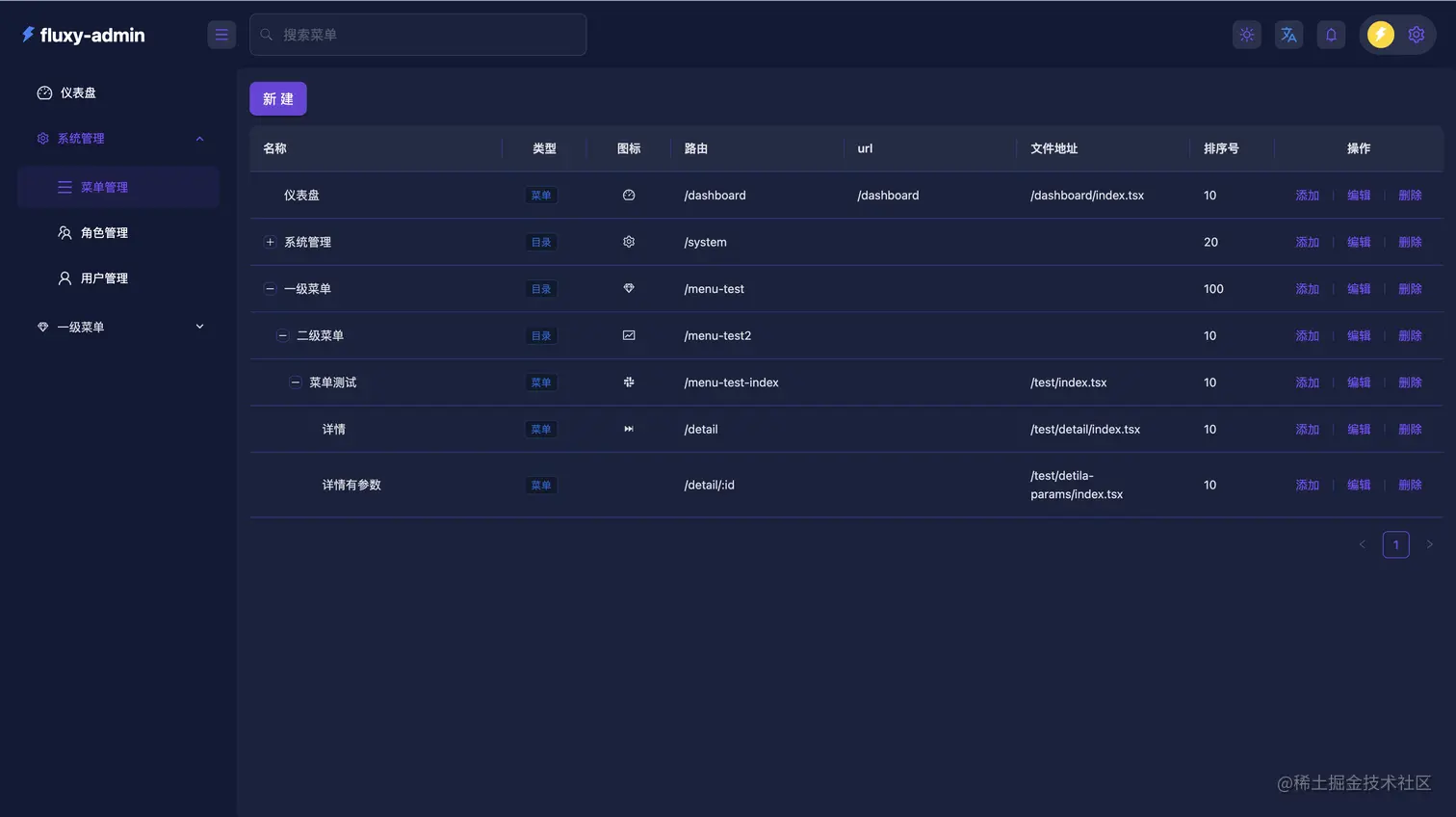Screen dimensions: 1456x817
Task: Click the 新建 button
Action: pos(278,98)
